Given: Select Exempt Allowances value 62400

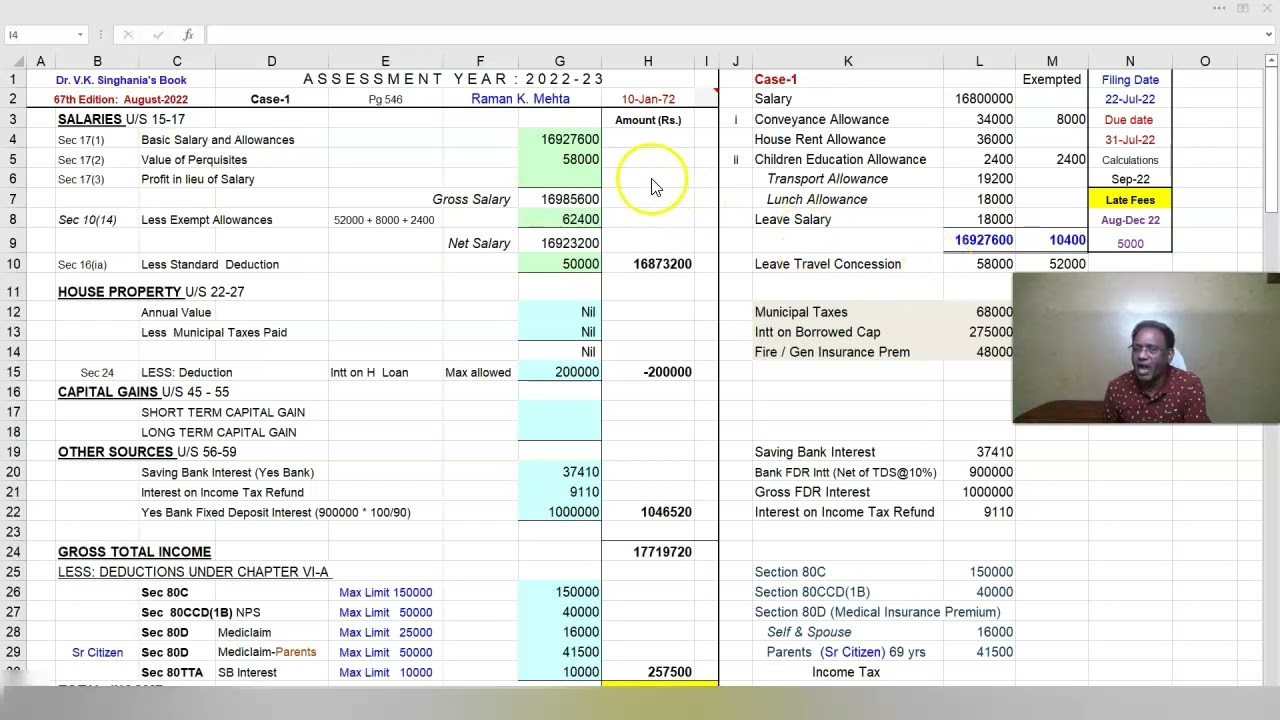Looking at the screenshot, I should coord(560,219).
